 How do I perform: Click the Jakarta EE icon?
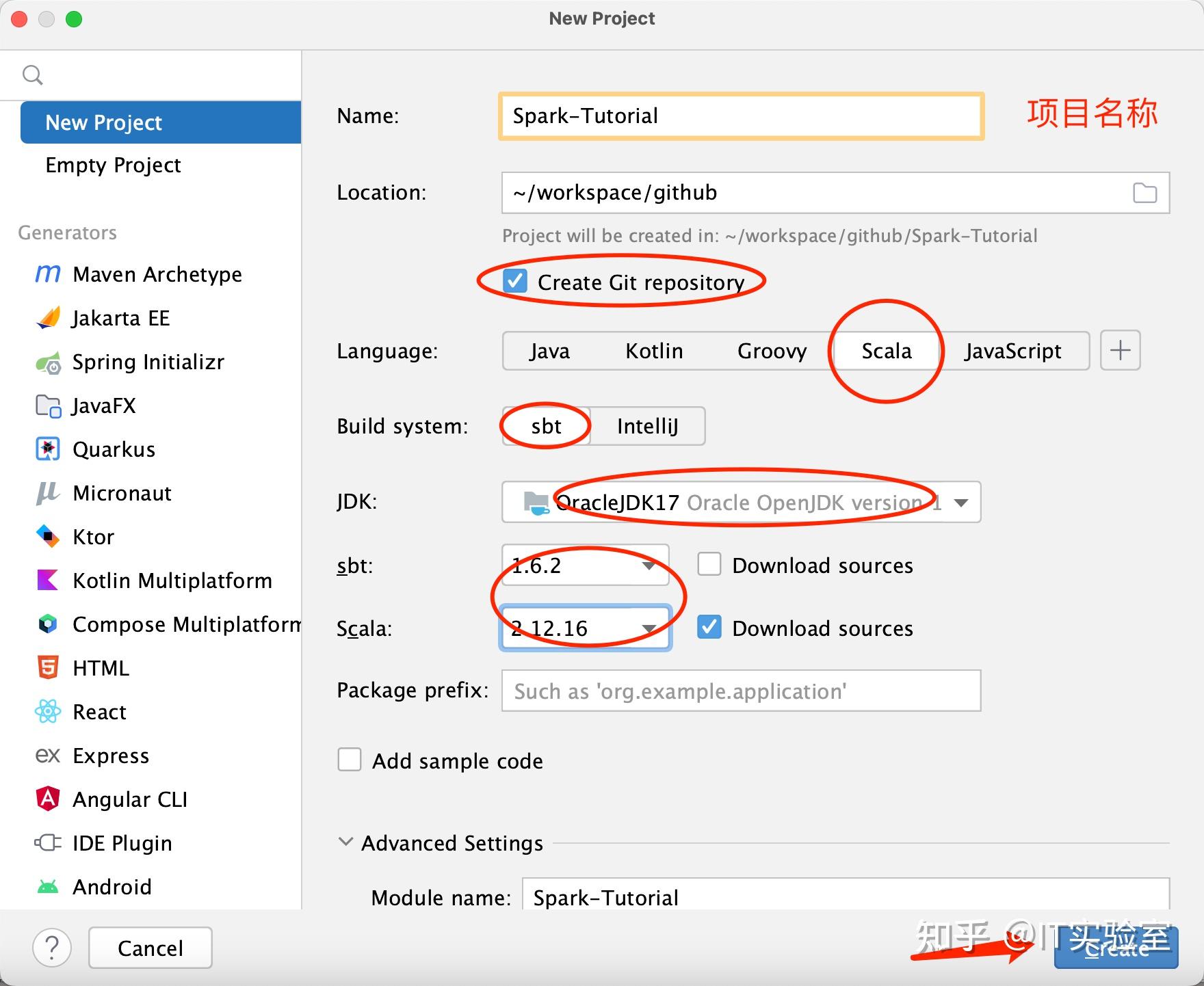[48, 318]
